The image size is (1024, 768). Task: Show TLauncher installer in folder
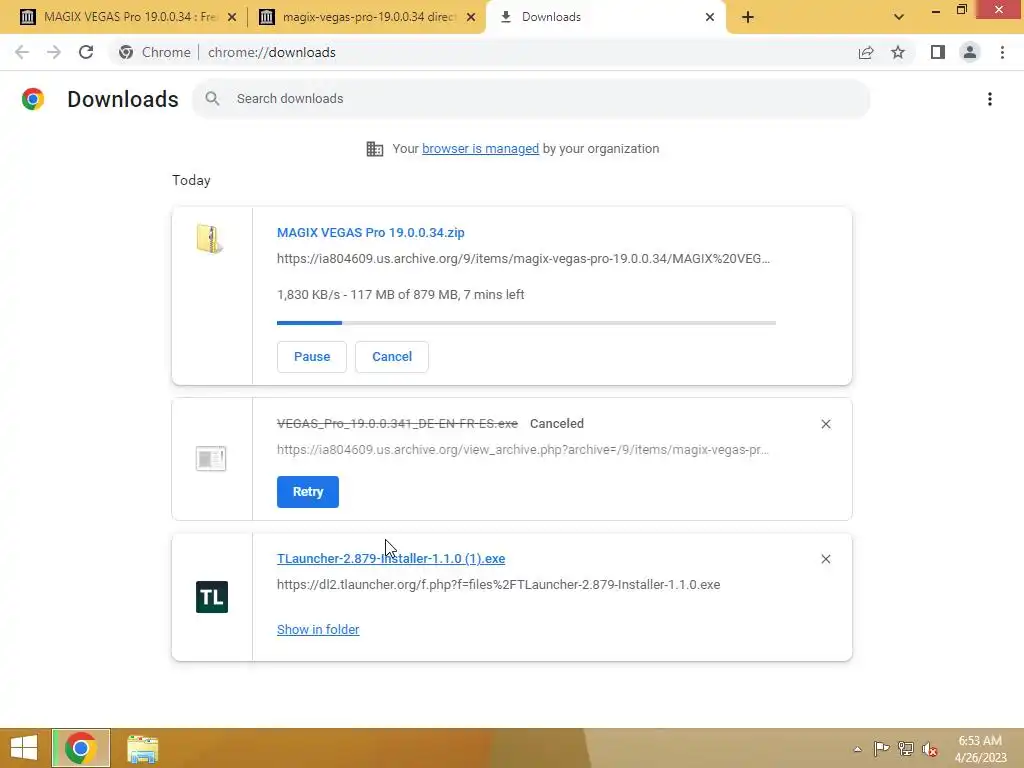coord(318,630)
